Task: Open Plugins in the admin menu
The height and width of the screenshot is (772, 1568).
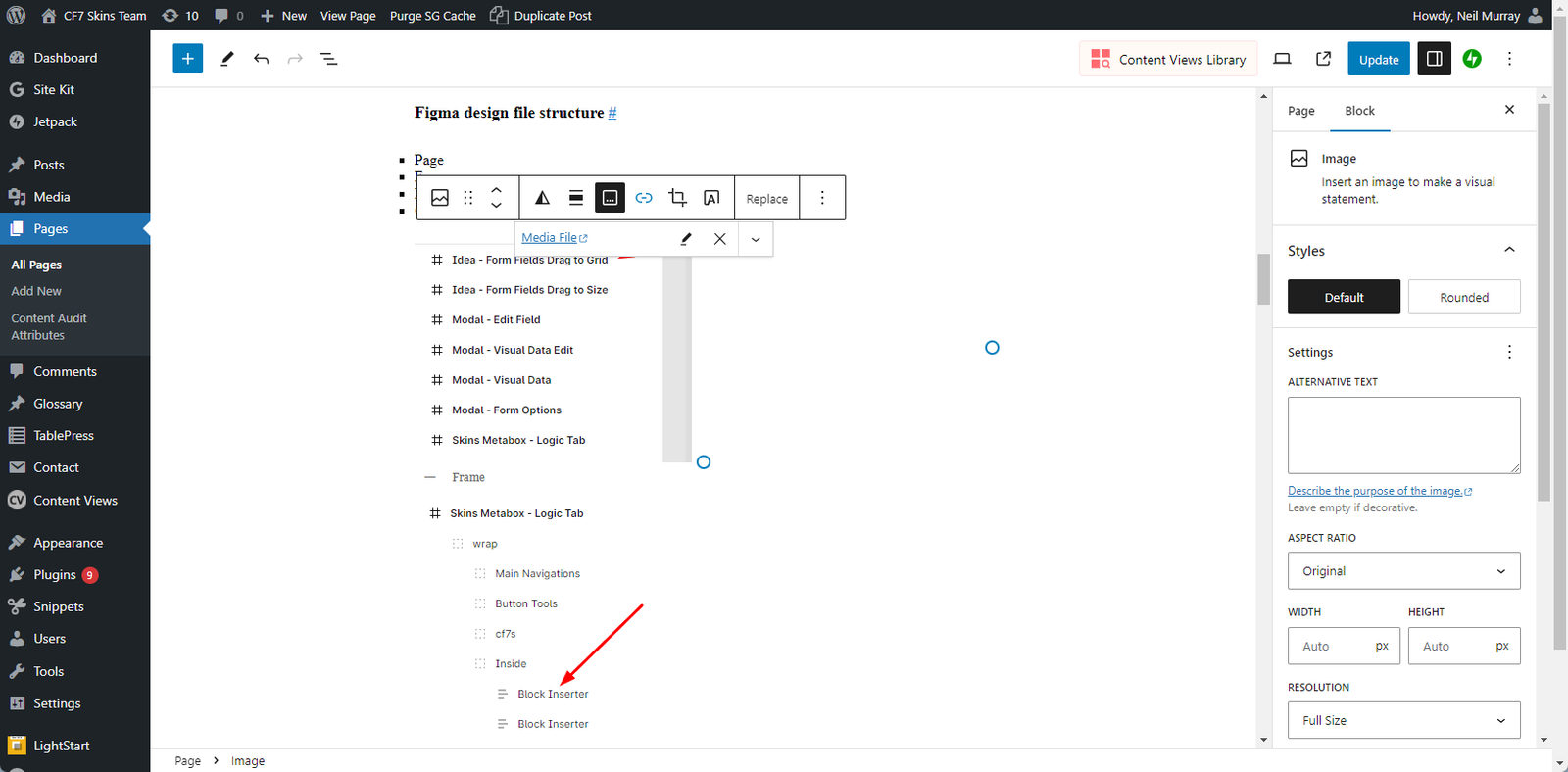Action: pyautogui.click(x=55, y=575)
